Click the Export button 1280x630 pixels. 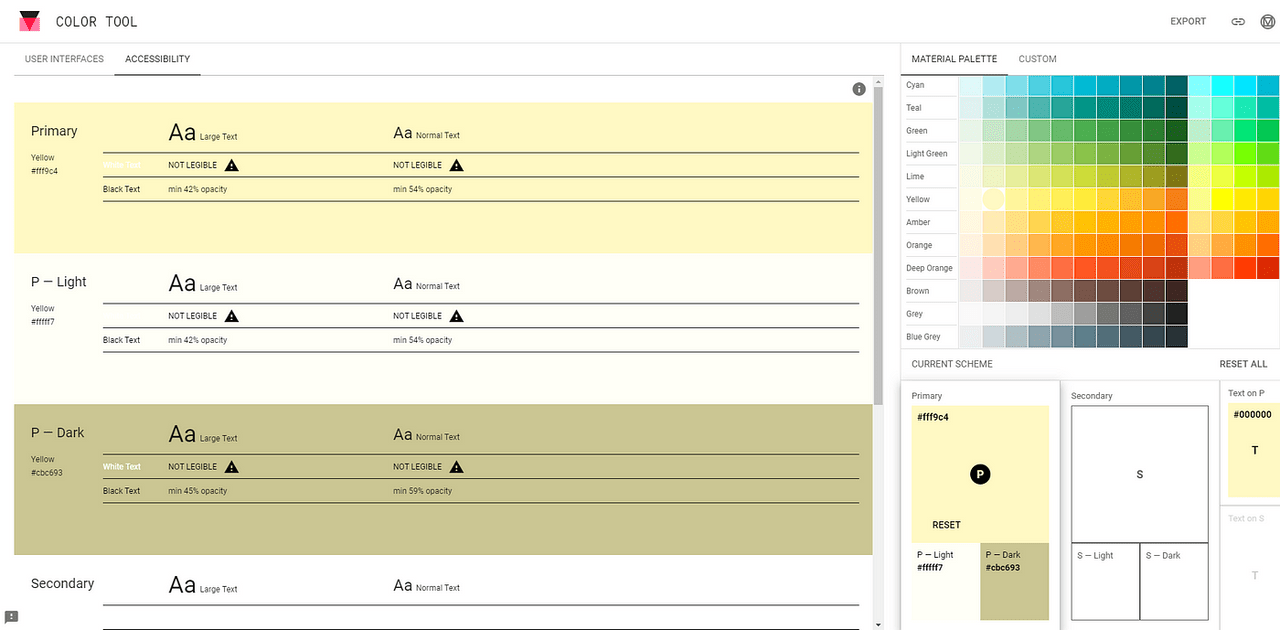click(1188, 21)
